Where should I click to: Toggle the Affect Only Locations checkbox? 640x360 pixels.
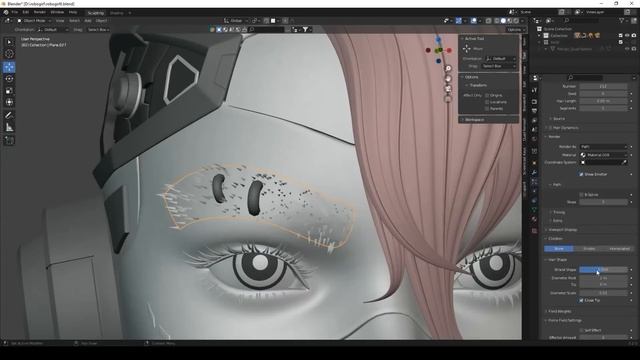click(x=487, y=102)
